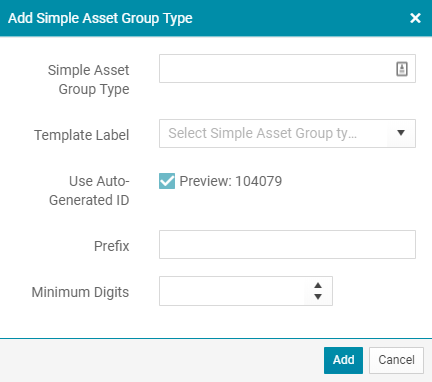
Task: Increase Minimum Digits with the up arrow
Action: tap(318, 285)
